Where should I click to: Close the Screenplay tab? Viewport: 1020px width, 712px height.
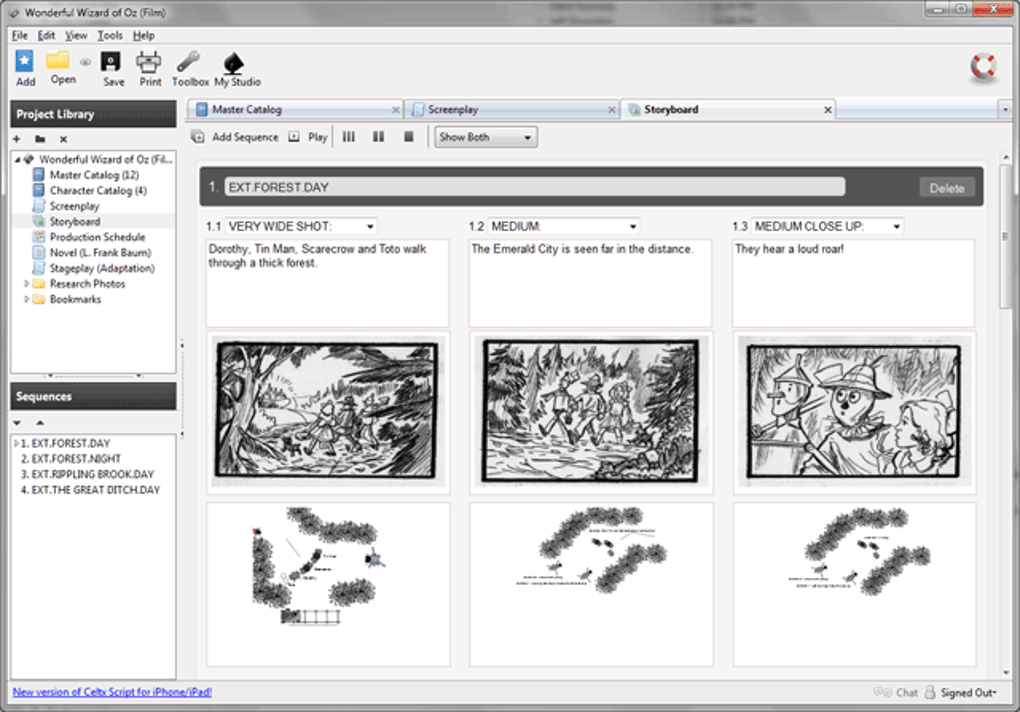click(x=611, y=110)
